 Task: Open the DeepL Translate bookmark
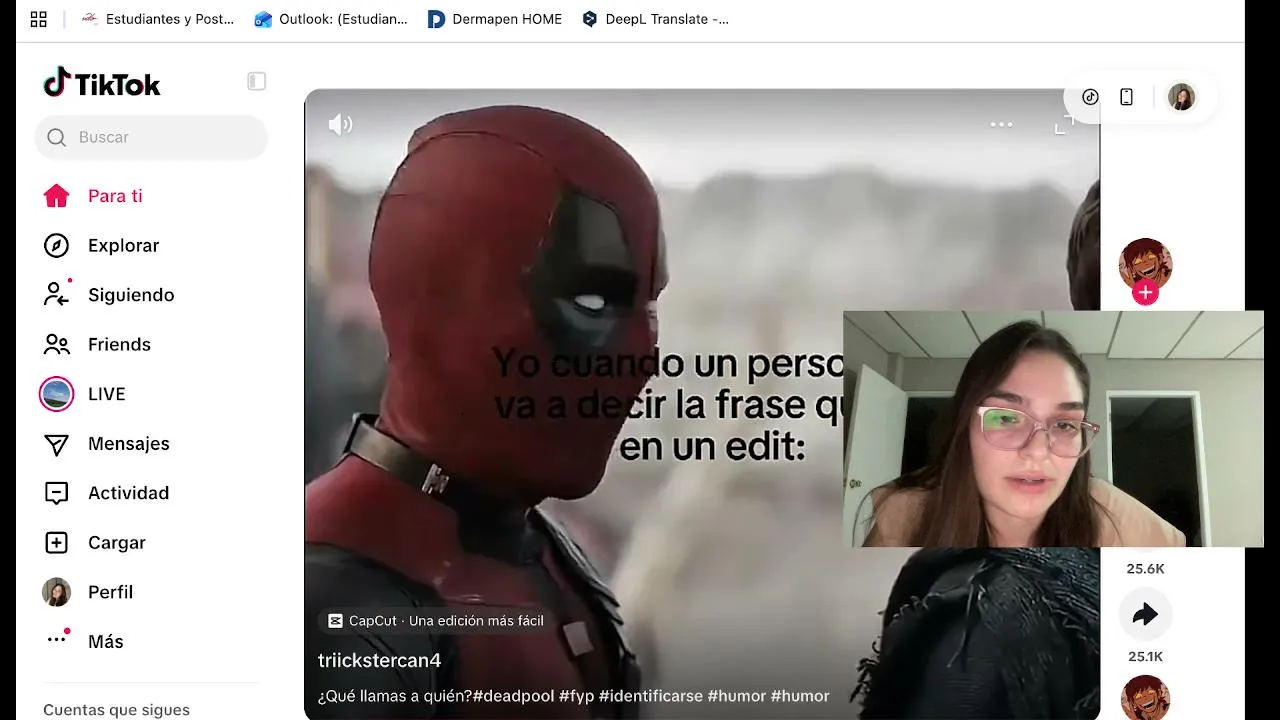click(655, 19)
